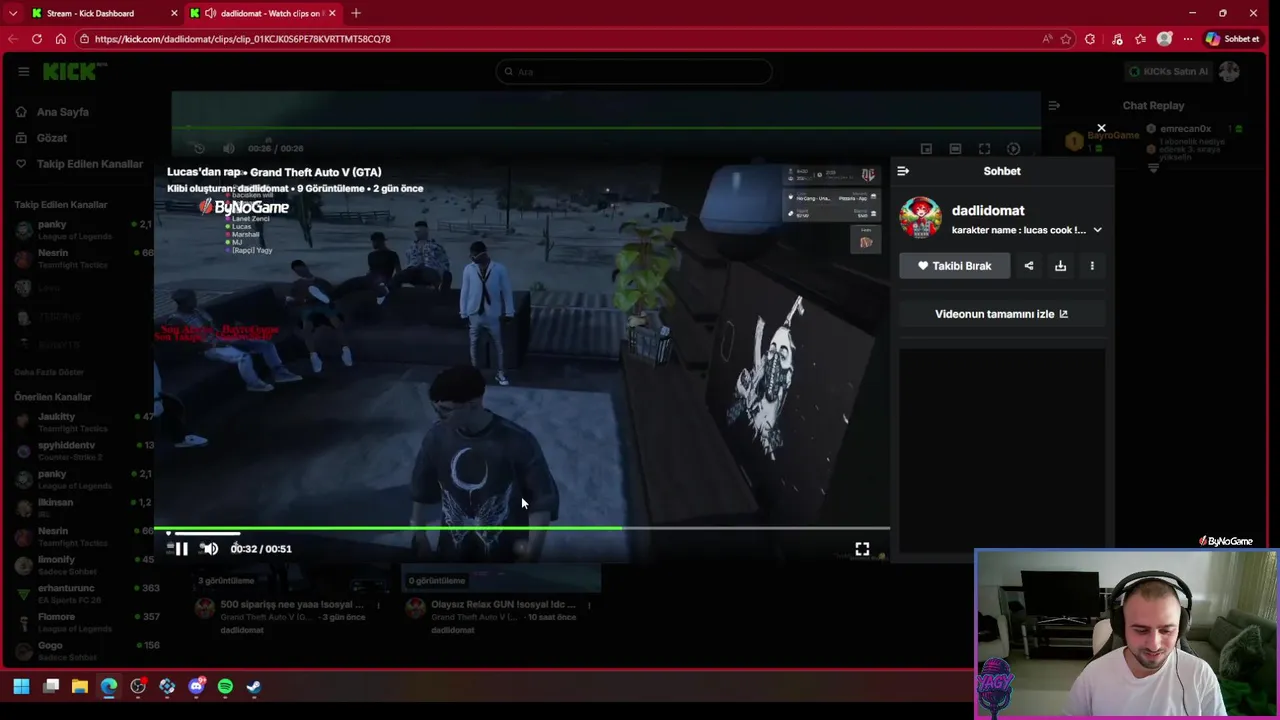Open Kick user profile avatar
Screen dimensions: 1280x720
point(1229,71)
